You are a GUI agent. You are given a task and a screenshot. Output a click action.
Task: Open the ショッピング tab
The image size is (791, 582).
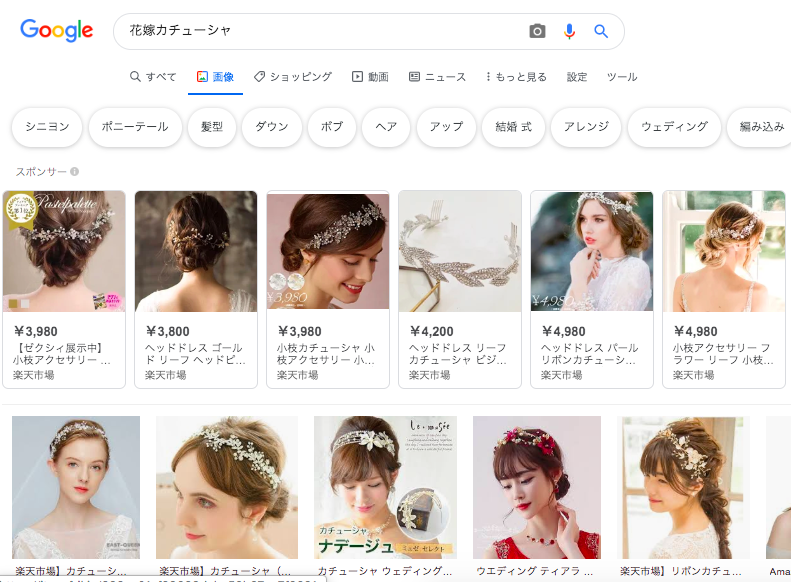[x=293, y=77]
